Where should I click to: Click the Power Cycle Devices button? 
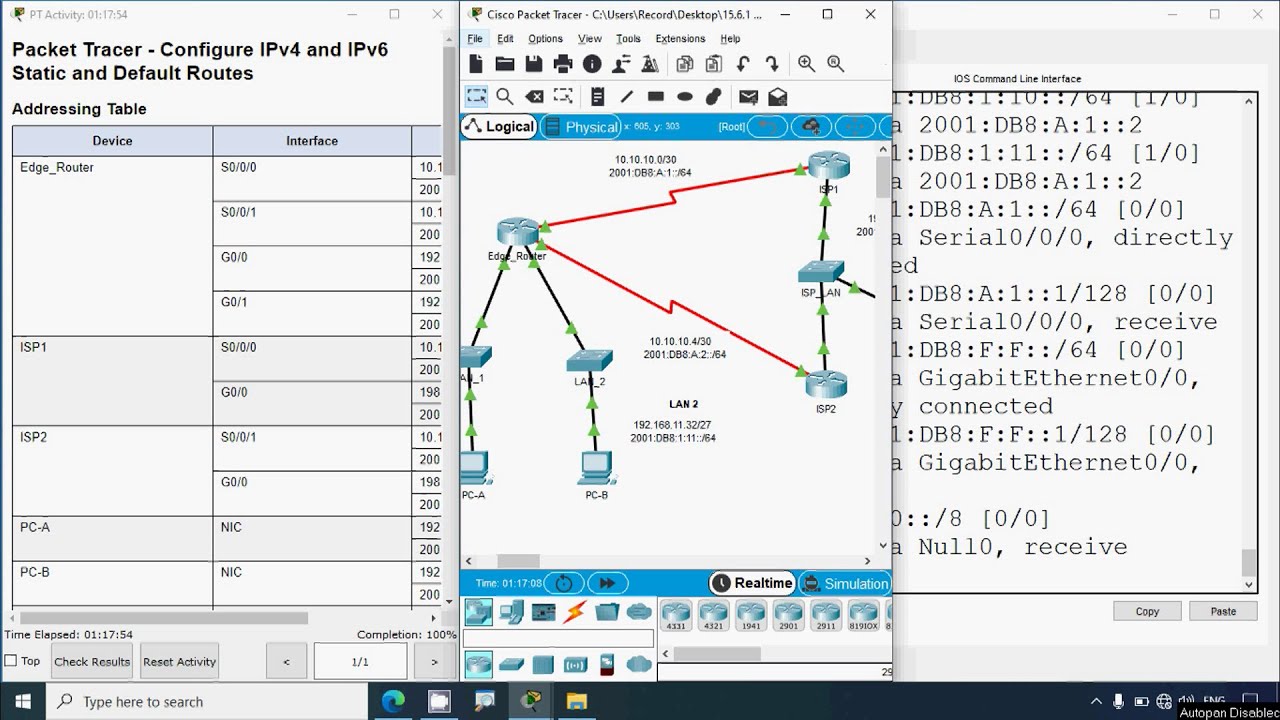(564, 583)
